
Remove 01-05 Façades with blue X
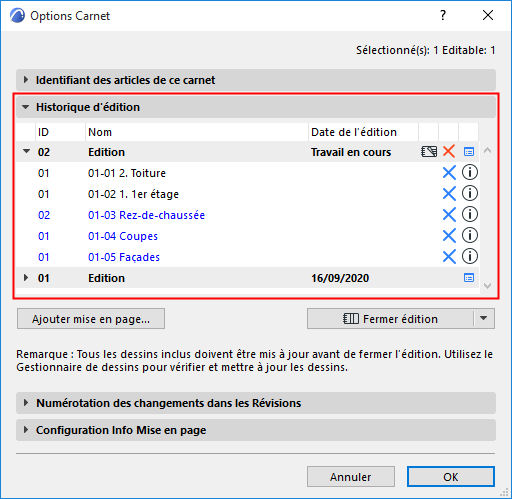(x=449, y=257)
